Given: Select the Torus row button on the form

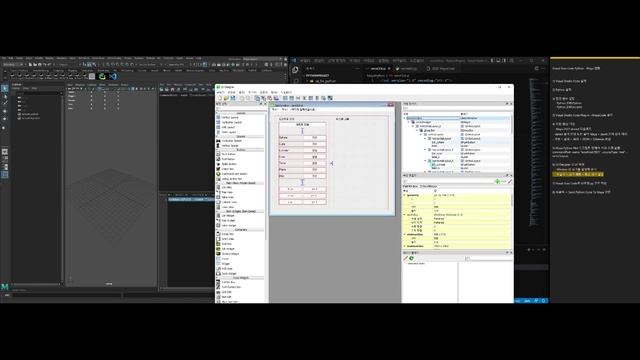Looking at the screenshot, I should click(x=315, y=163).
